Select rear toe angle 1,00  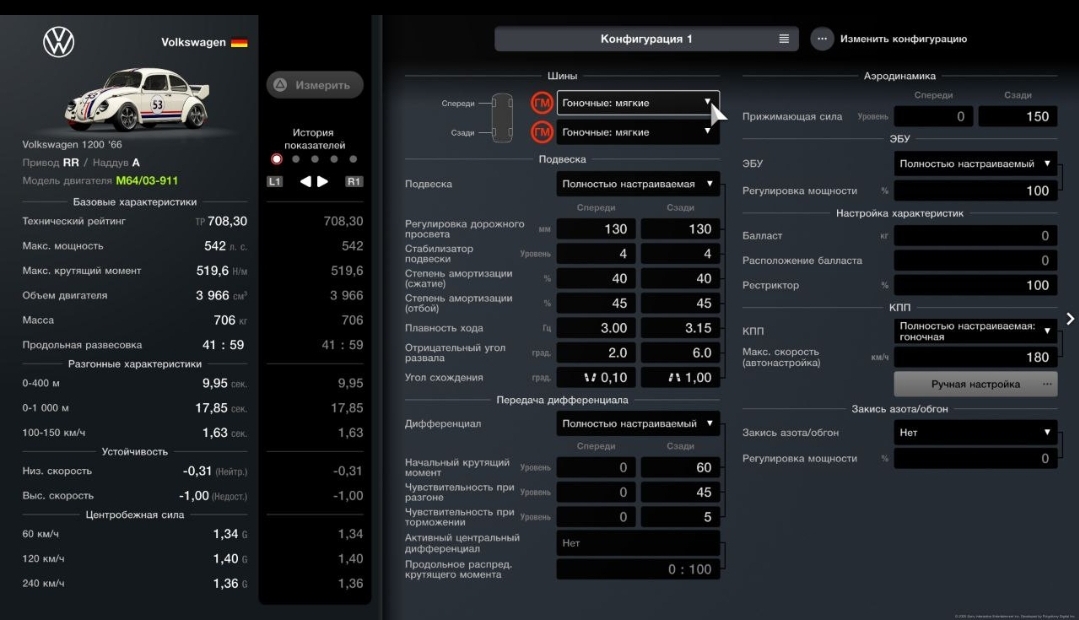[681, 378]
